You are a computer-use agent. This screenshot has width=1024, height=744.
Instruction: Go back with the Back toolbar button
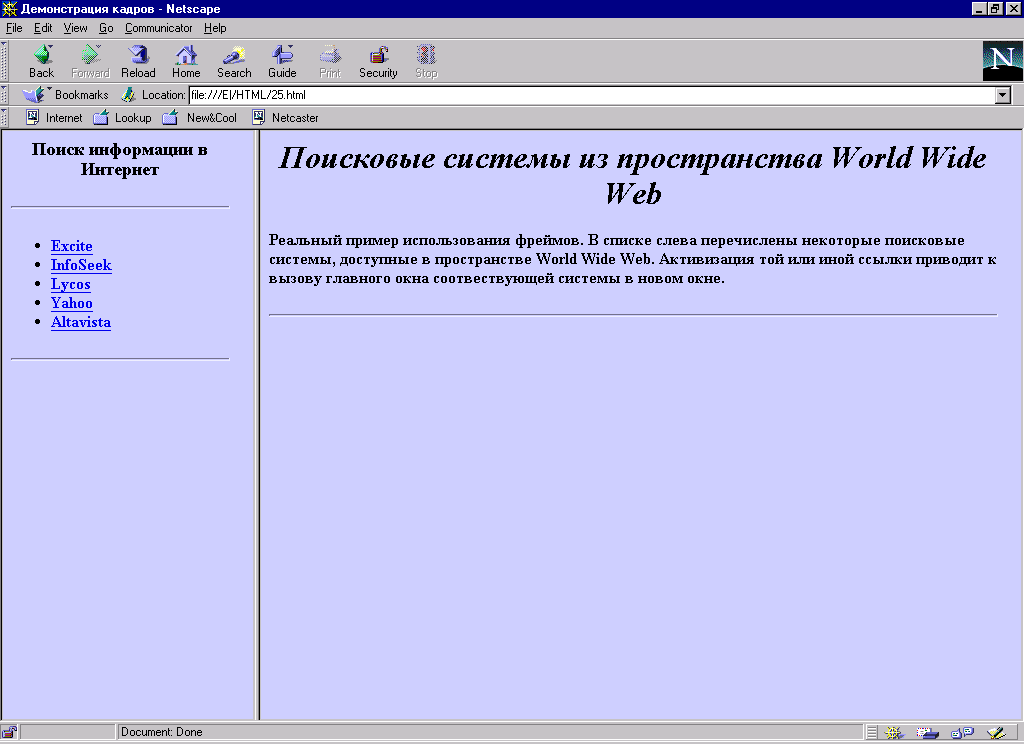(42, 61)
